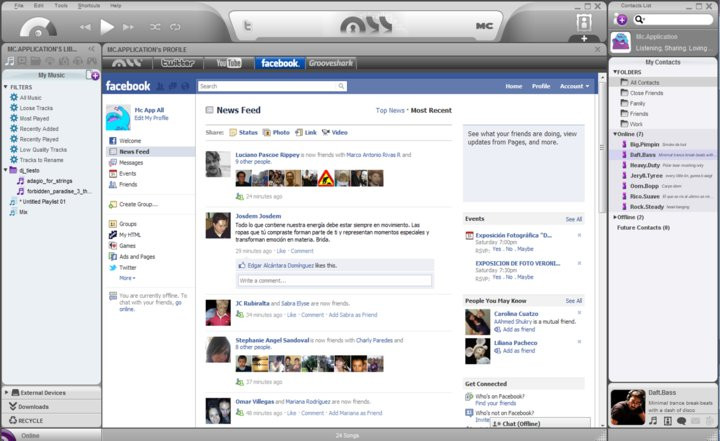This screenshot has height=441, width=720.
Task: Click the speaker icon above the plus tab
Action: pos(584,22)
